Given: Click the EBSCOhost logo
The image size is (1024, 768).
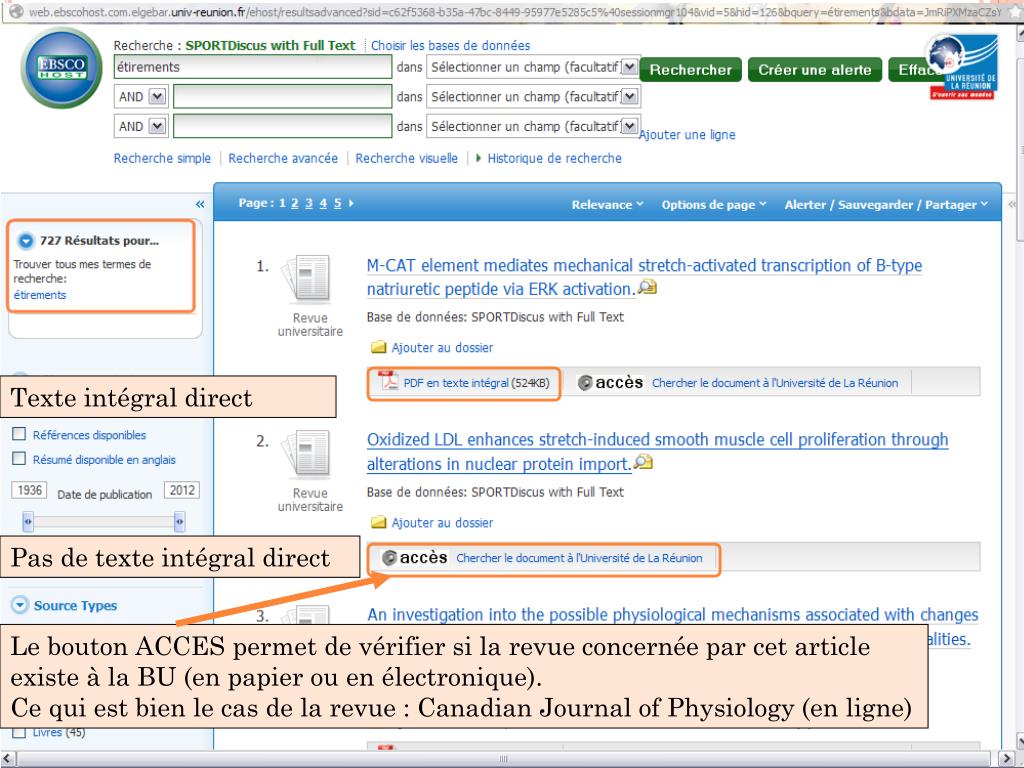Looking at the screenshot, I should [61, 68].
